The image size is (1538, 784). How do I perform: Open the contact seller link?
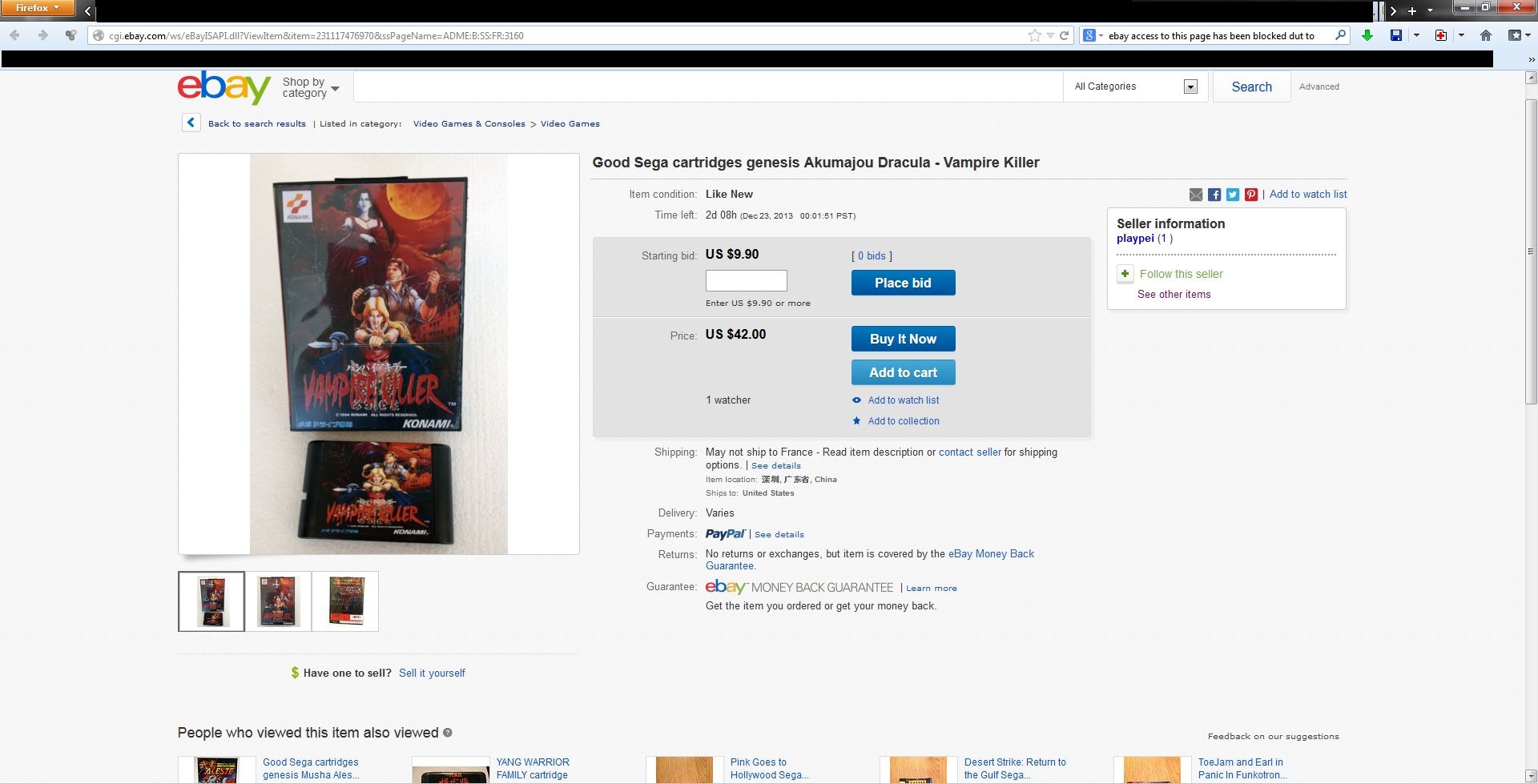pyautogui.click(x=970, y=452)
